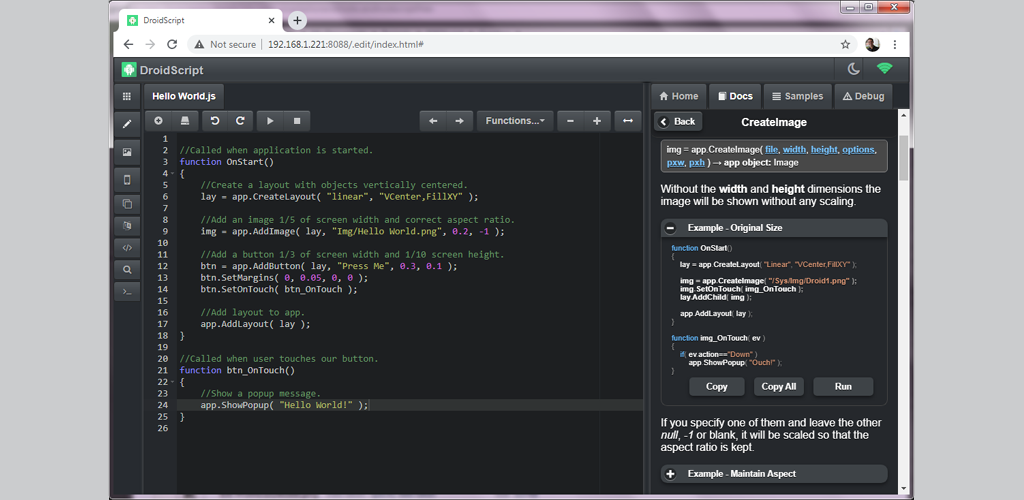This screenshot has height=500, width=1024.
Task: Click the undo arrow in editor toolbar
Action: (x=214, y=121)
